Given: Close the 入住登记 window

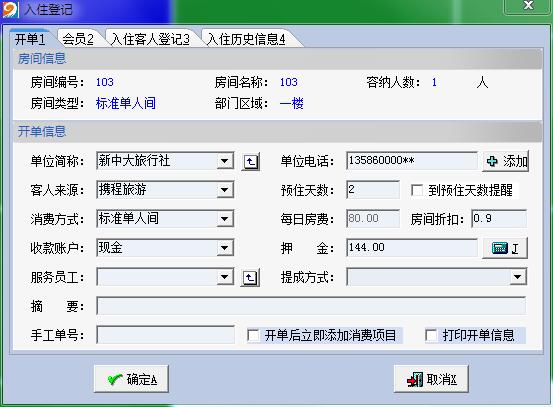Looking at the screenshot, I should point(528,6).
